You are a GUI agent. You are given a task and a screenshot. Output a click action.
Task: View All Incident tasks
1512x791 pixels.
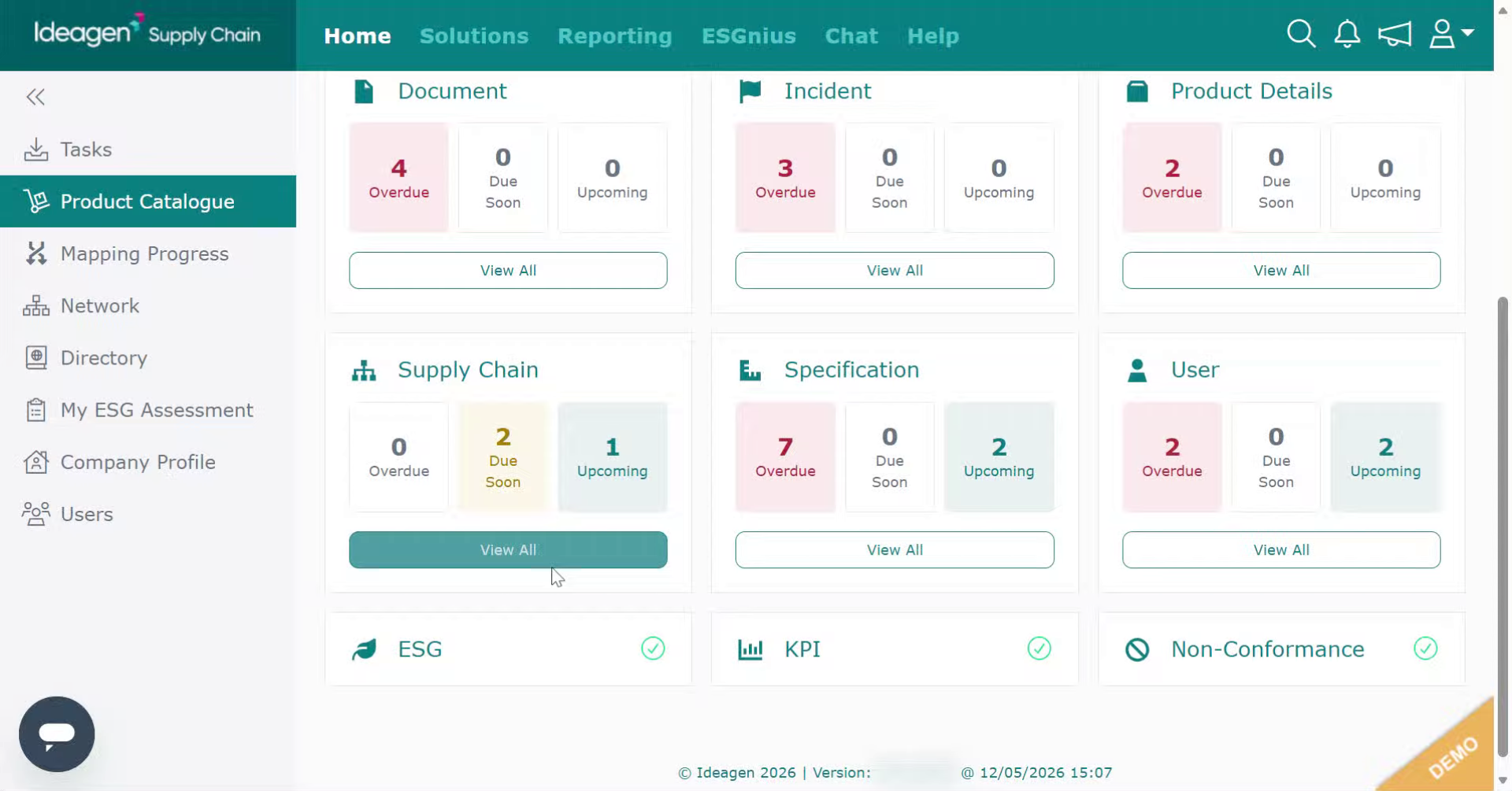pos(895,270)
